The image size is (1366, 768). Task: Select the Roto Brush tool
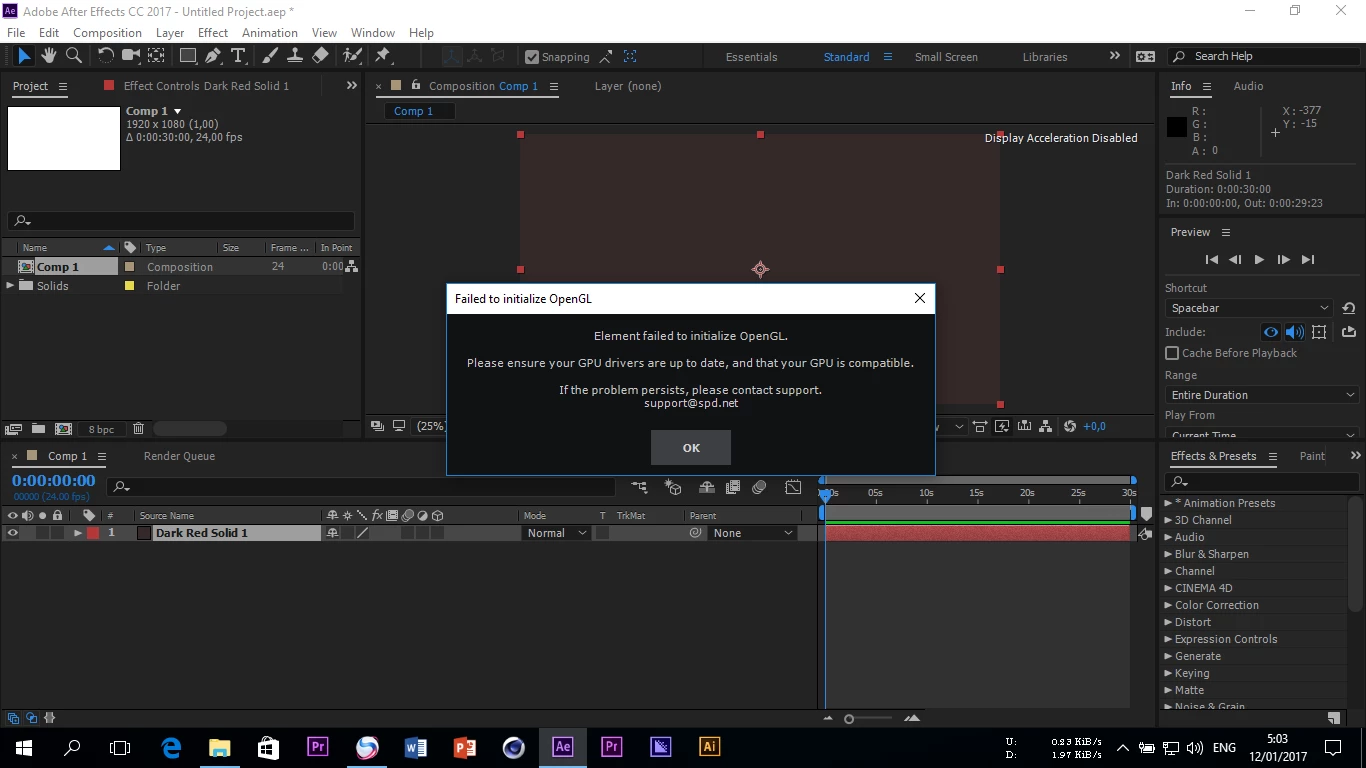click(x=352, y=56)
